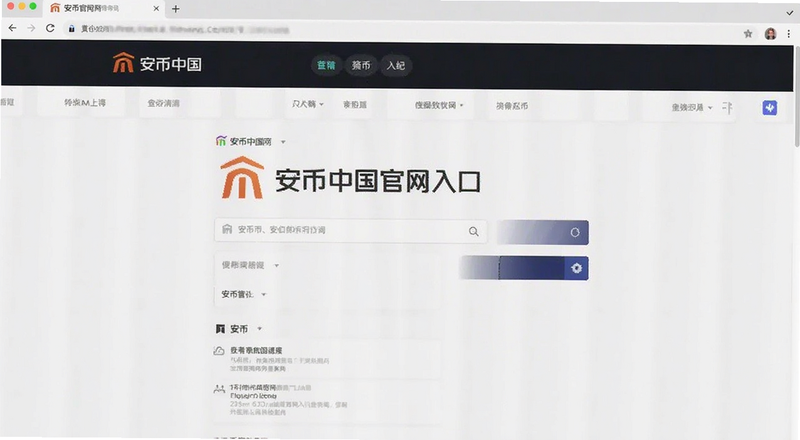This screenshot has height=440, width=800.
Task: Click the address bar lock icon
Action: (x=71, y=29)
